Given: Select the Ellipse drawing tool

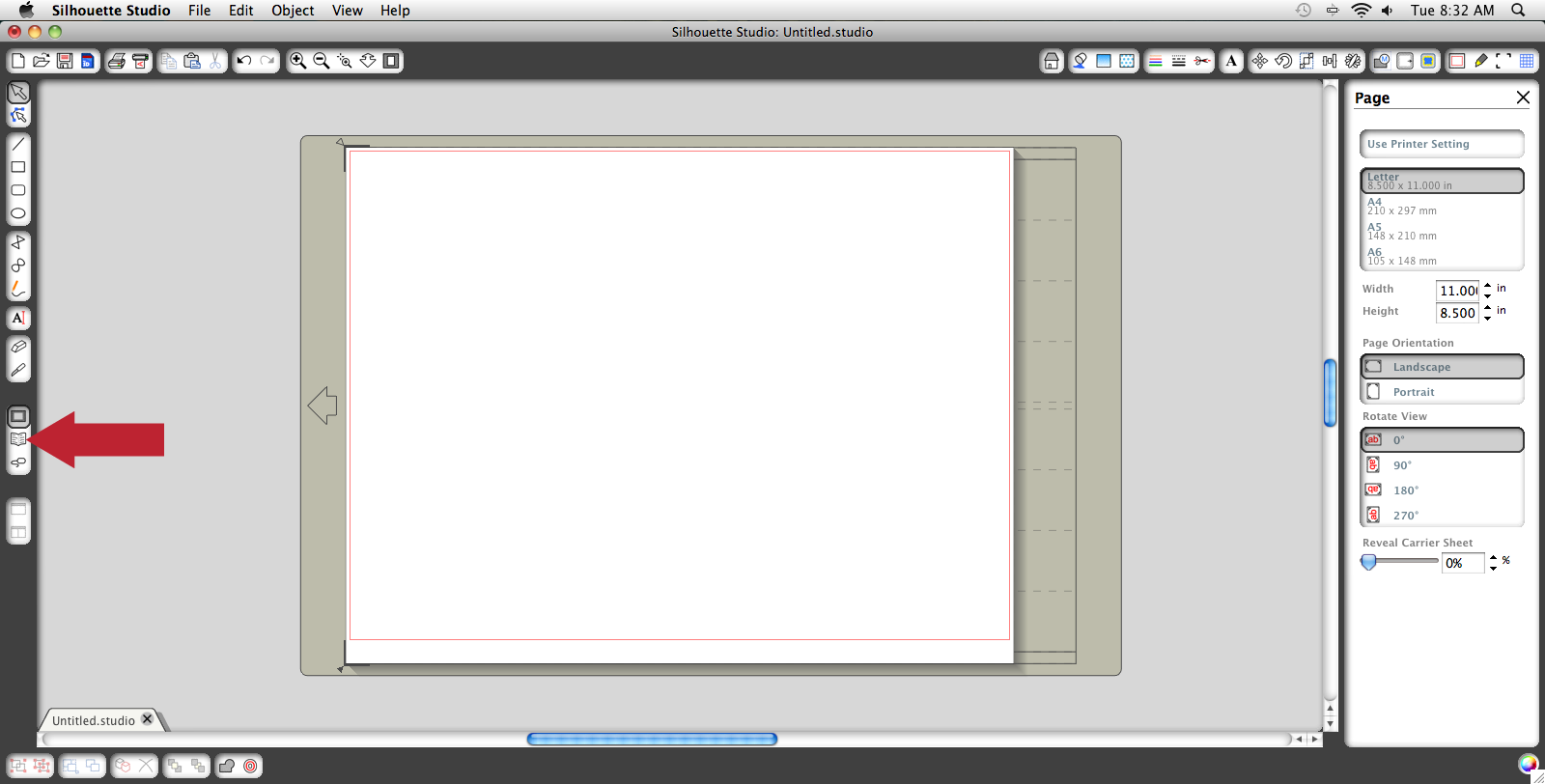Looking at the screenshot, I should [18, 213].
